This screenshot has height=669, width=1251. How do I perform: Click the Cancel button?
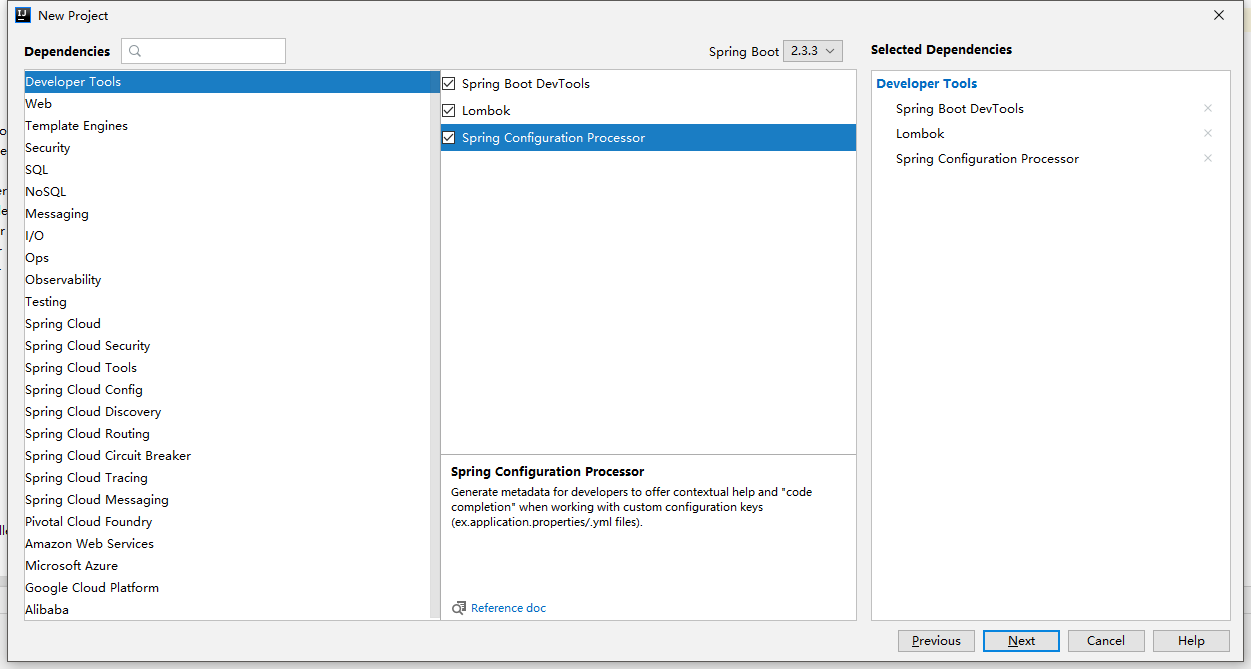click(x=1105, y=641)
